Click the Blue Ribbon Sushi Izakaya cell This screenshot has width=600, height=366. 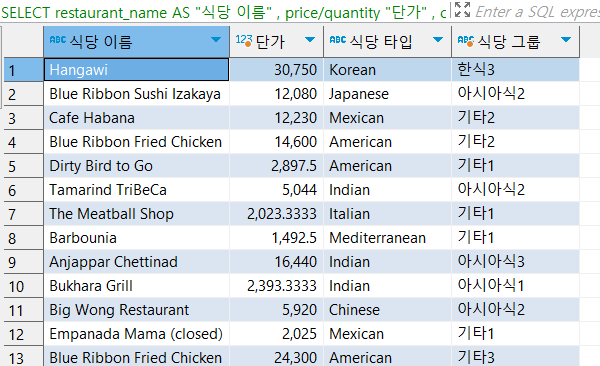137,94
